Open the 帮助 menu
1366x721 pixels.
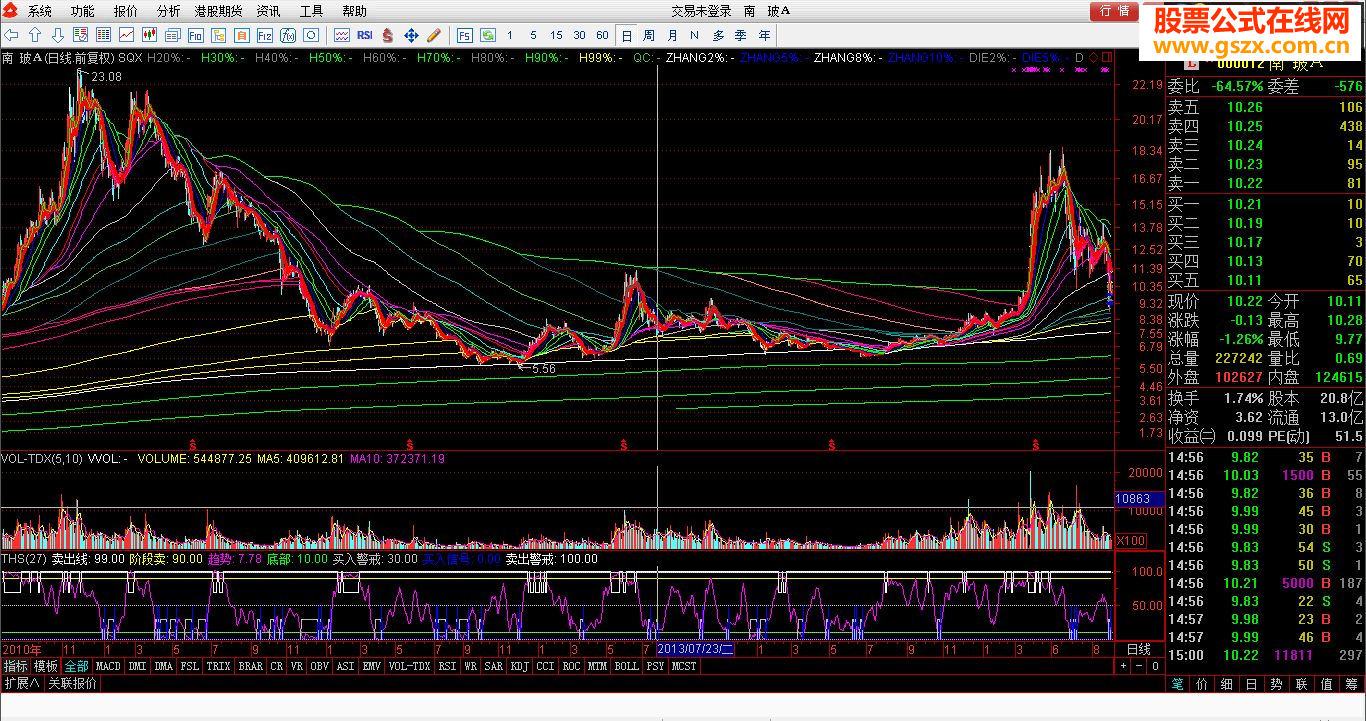tap(355, 11)
